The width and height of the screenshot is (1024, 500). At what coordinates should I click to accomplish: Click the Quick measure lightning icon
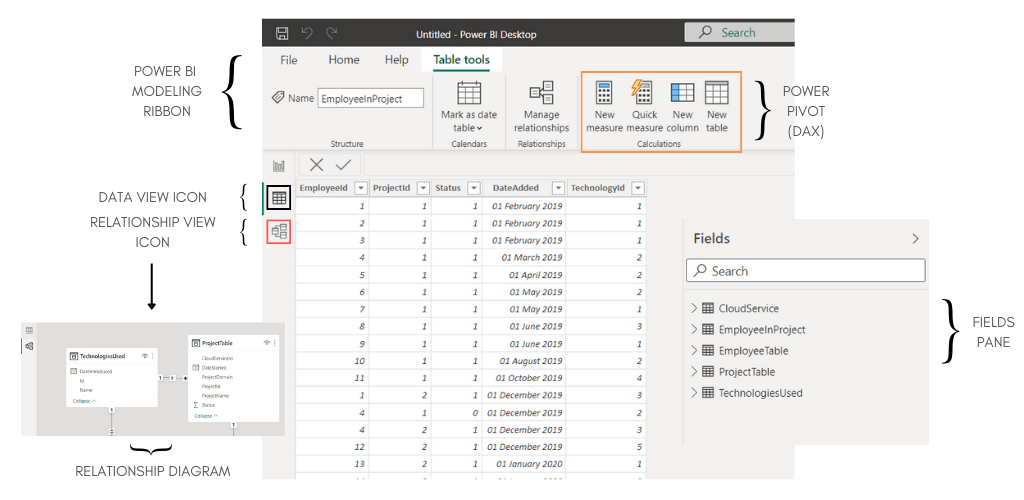click(641, 92)
